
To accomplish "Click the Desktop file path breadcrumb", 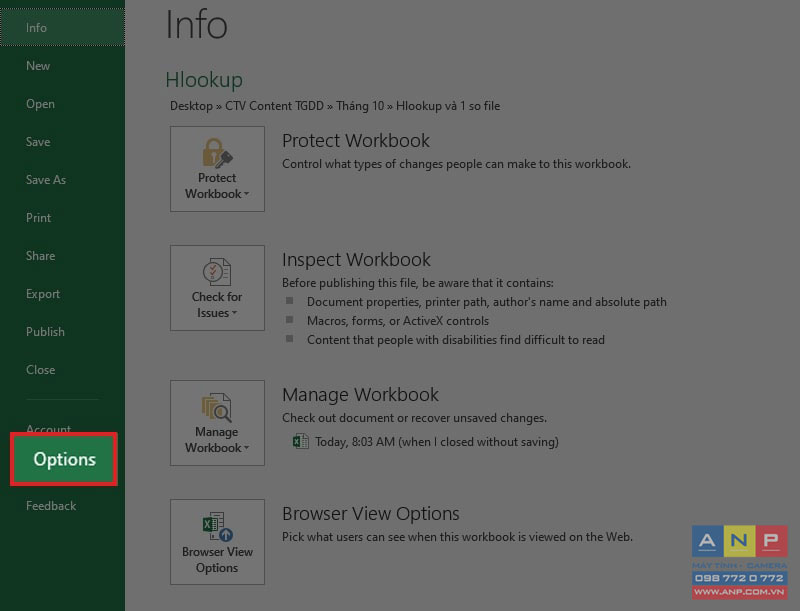I will pos(191,106).
